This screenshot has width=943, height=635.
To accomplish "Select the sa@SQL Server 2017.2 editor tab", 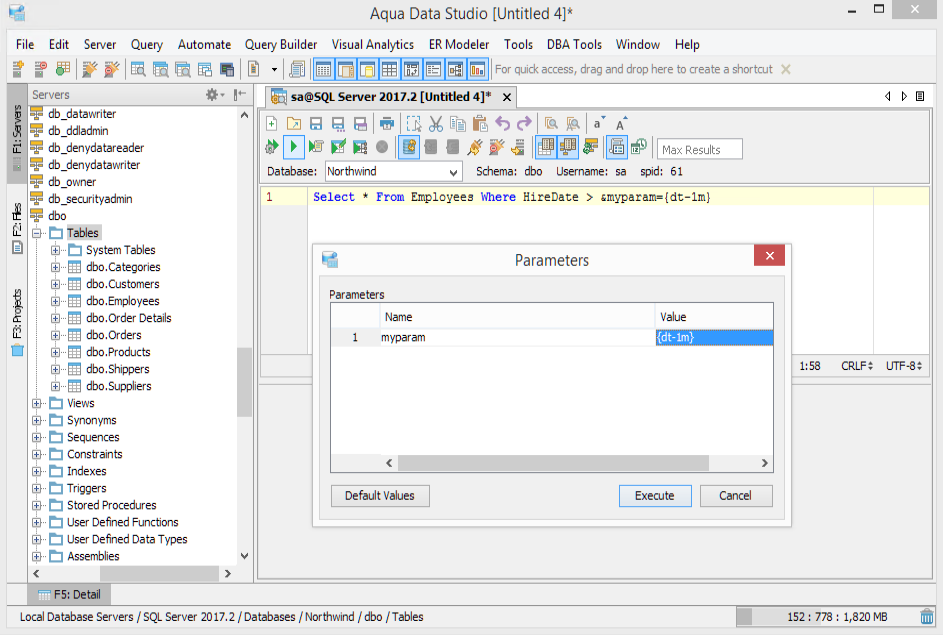I will pos(391,97).
